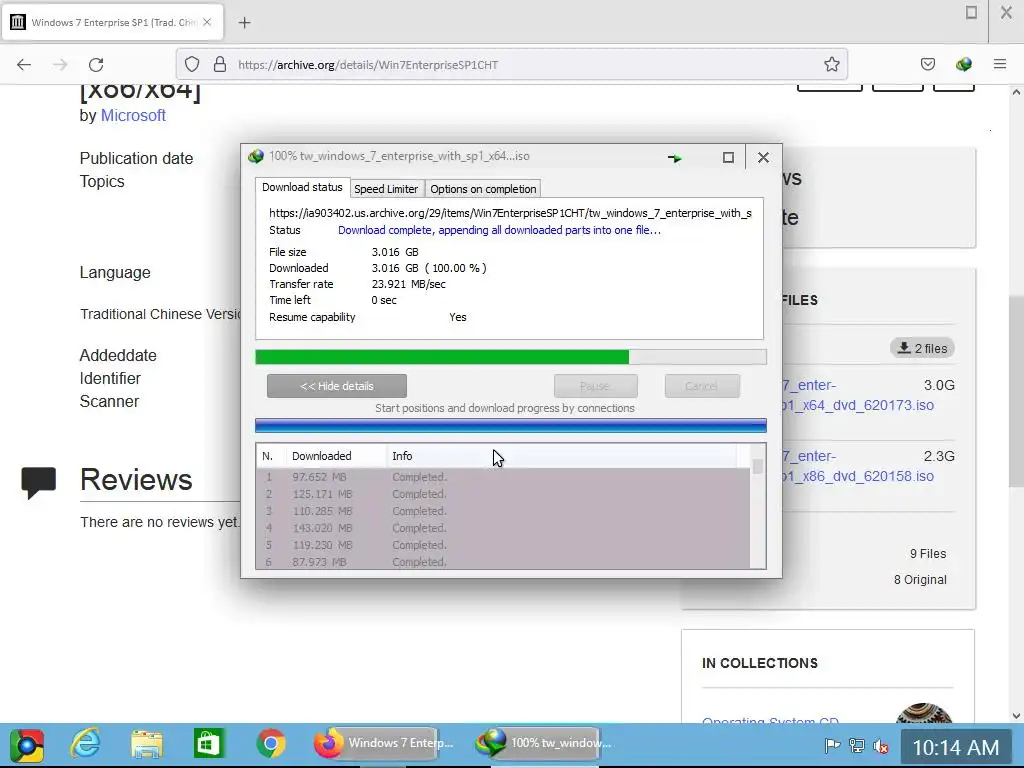This screenshot has width=1024, height=768.
Task: Click the IN COLLECTIONS heading
Action: 760,664
